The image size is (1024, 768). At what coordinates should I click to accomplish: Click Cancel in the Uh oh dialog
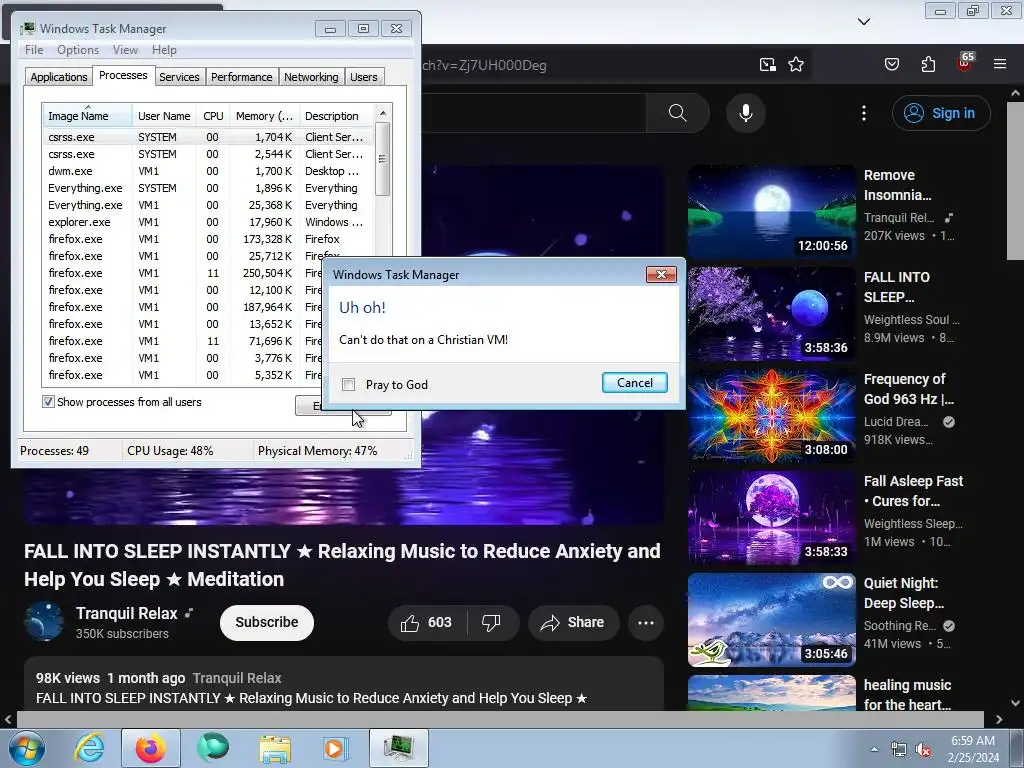pos(634,383)
